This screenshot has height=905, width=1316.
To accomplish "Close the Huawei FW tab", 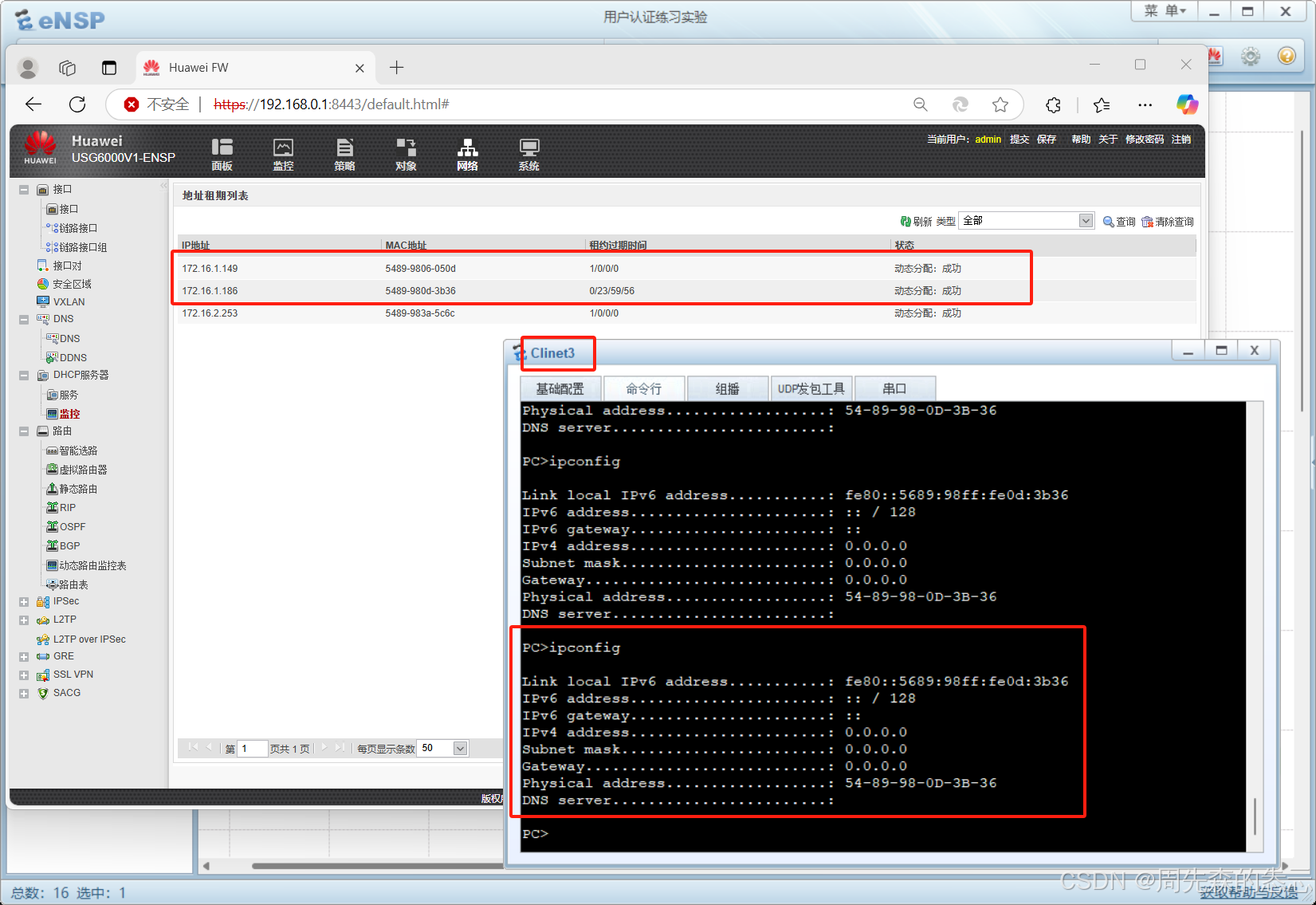I will click(359, 68).
